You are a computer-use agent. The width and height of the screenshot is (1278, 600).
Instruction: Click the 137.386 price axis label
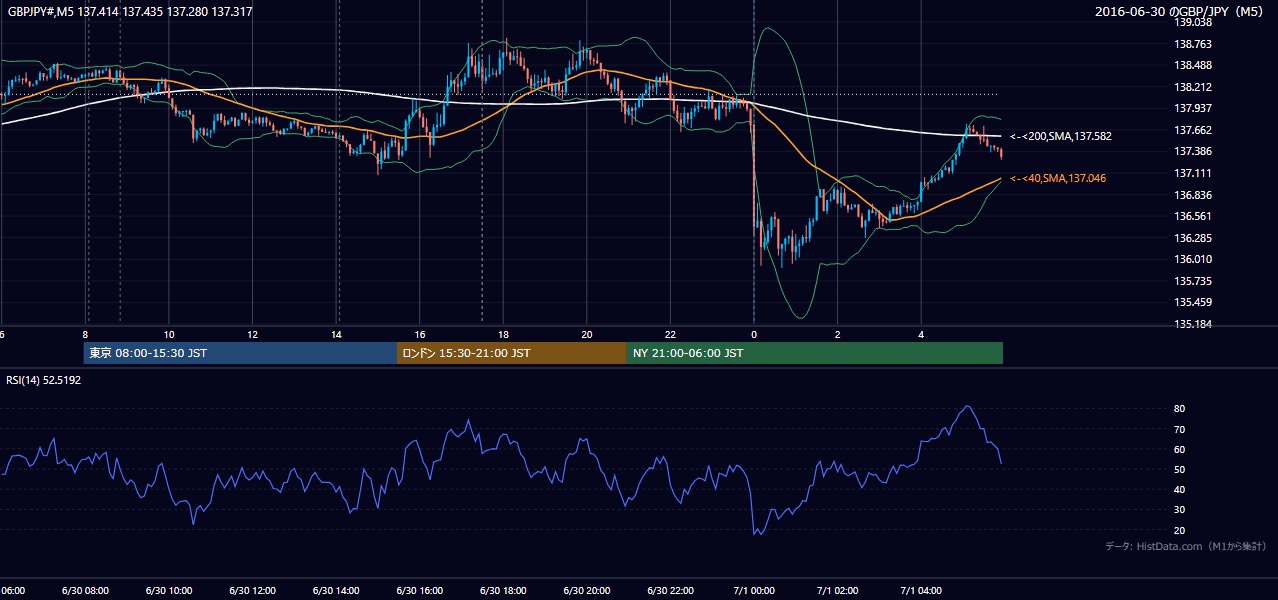(1193, 151)
